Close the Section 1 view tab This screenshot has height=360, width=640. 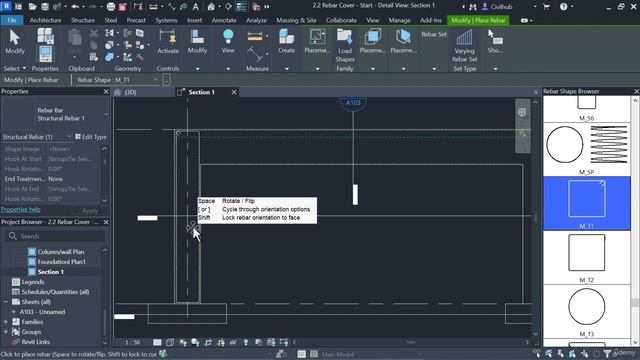point(234,92)
